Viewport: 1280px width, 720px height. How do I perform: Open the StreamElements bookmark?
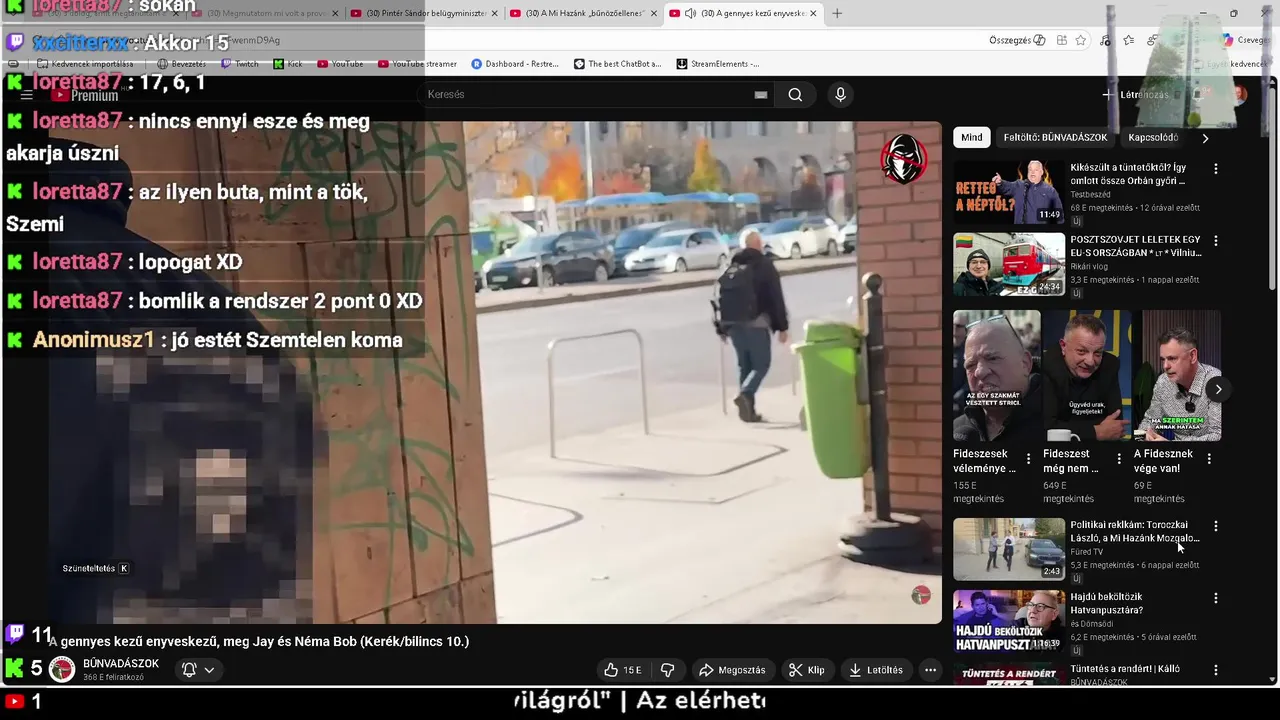717,64
